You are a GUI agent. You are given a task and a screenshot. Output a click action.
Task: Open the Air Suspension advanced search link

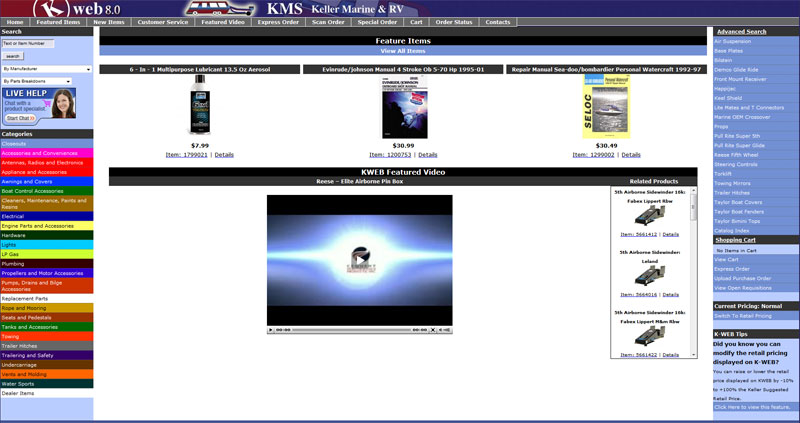(732, 41)
